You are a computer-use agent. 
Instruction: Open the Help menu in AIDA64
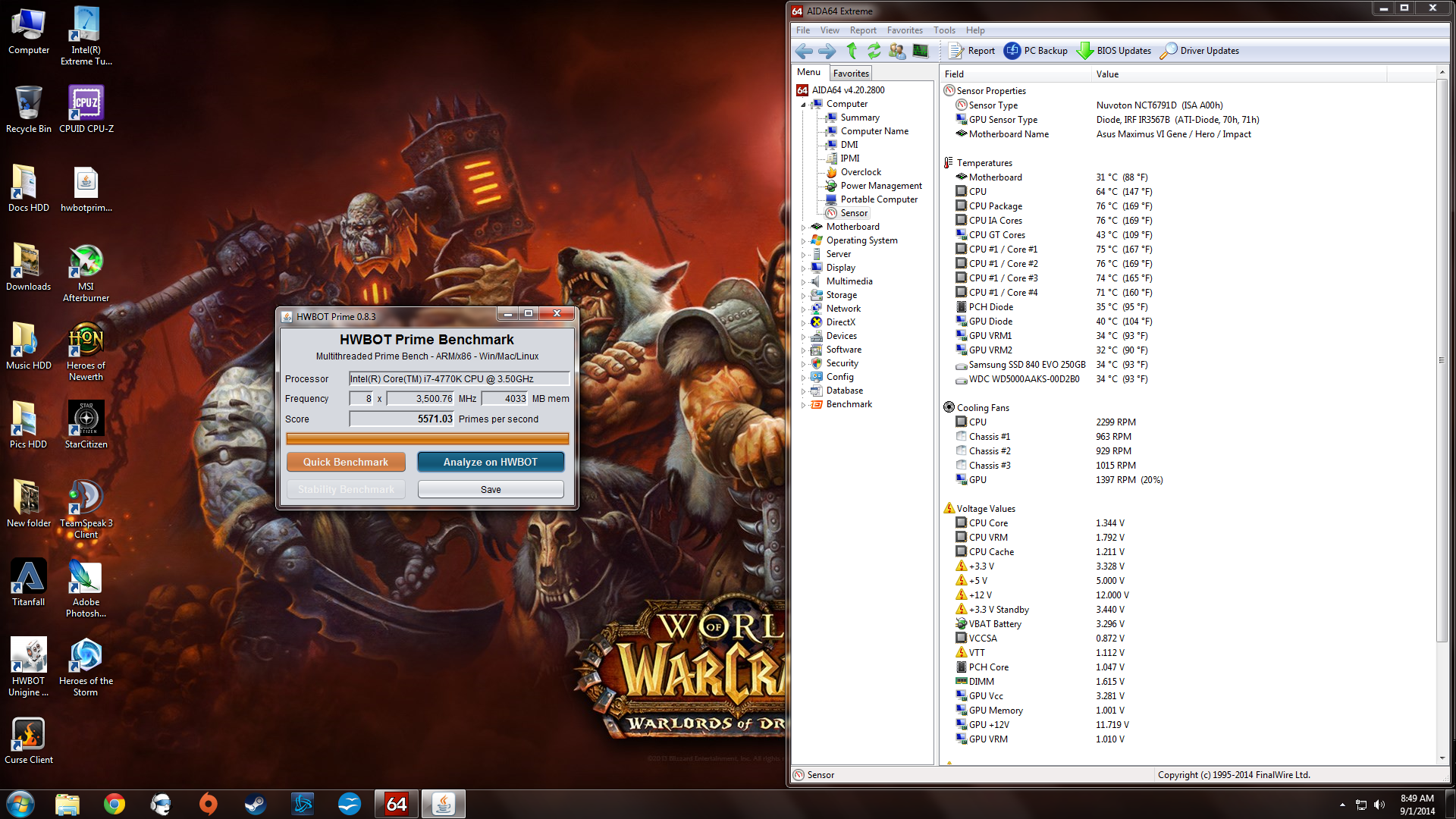pyautogui.click(x=975, y=30)
